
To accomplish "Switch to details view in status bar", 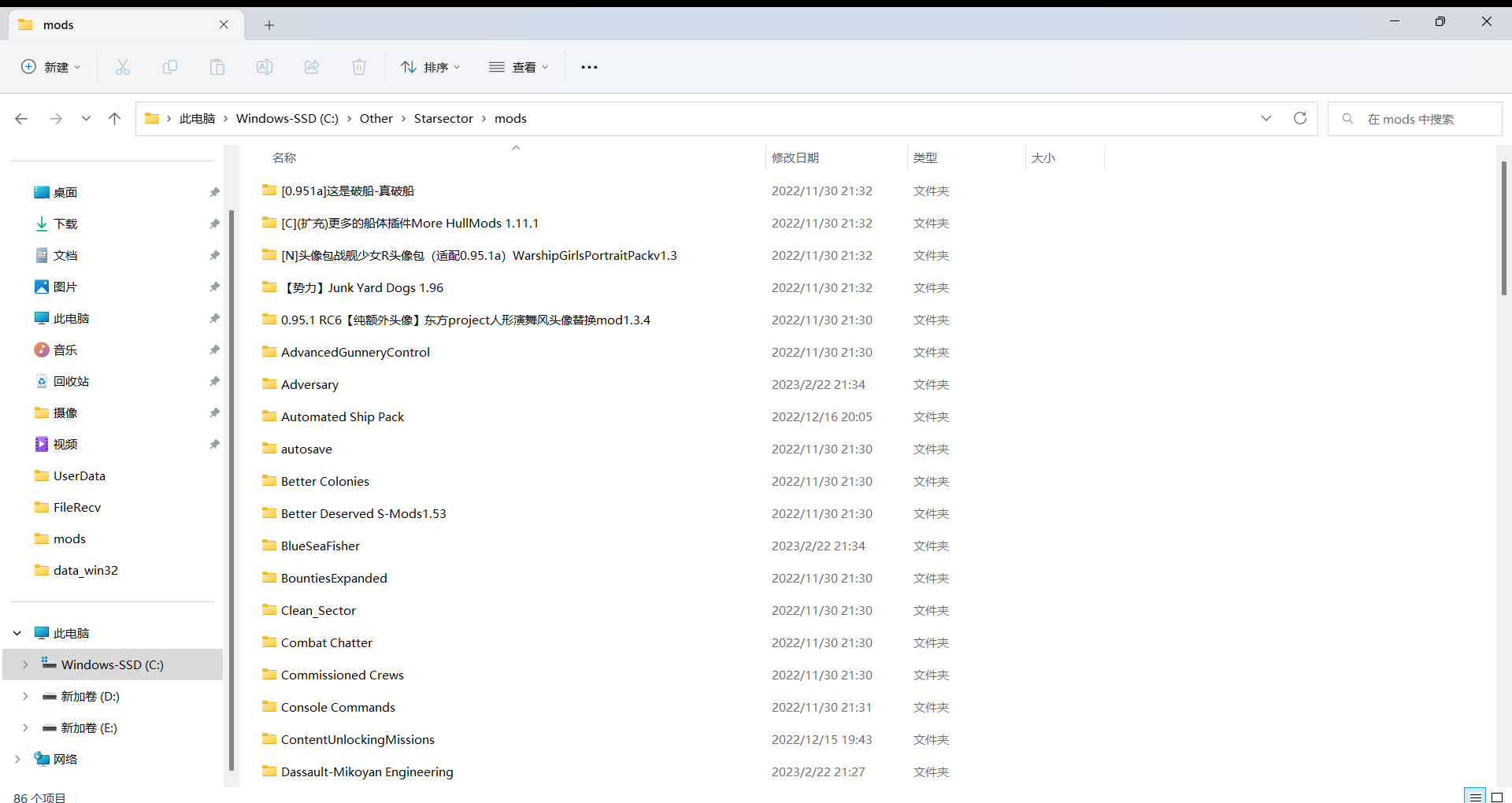I will tap(1475, 797).
